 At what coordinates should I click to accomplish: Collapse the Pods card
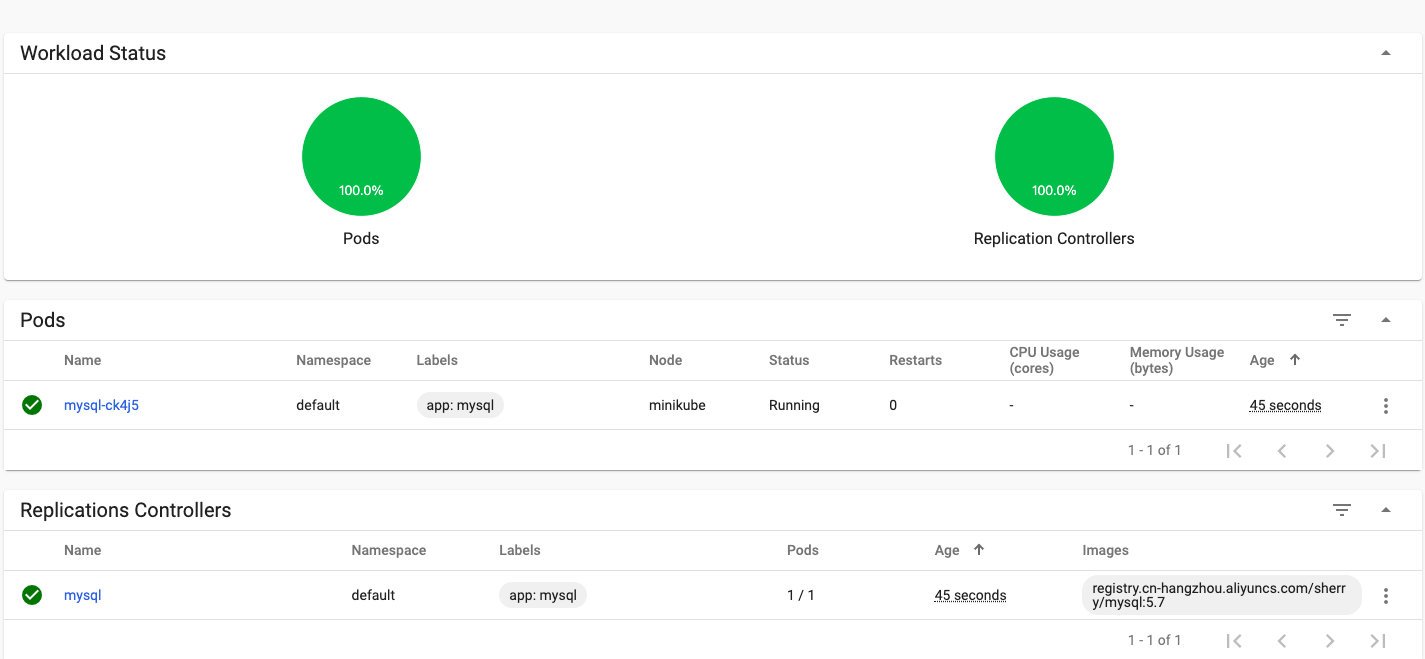1386,320
